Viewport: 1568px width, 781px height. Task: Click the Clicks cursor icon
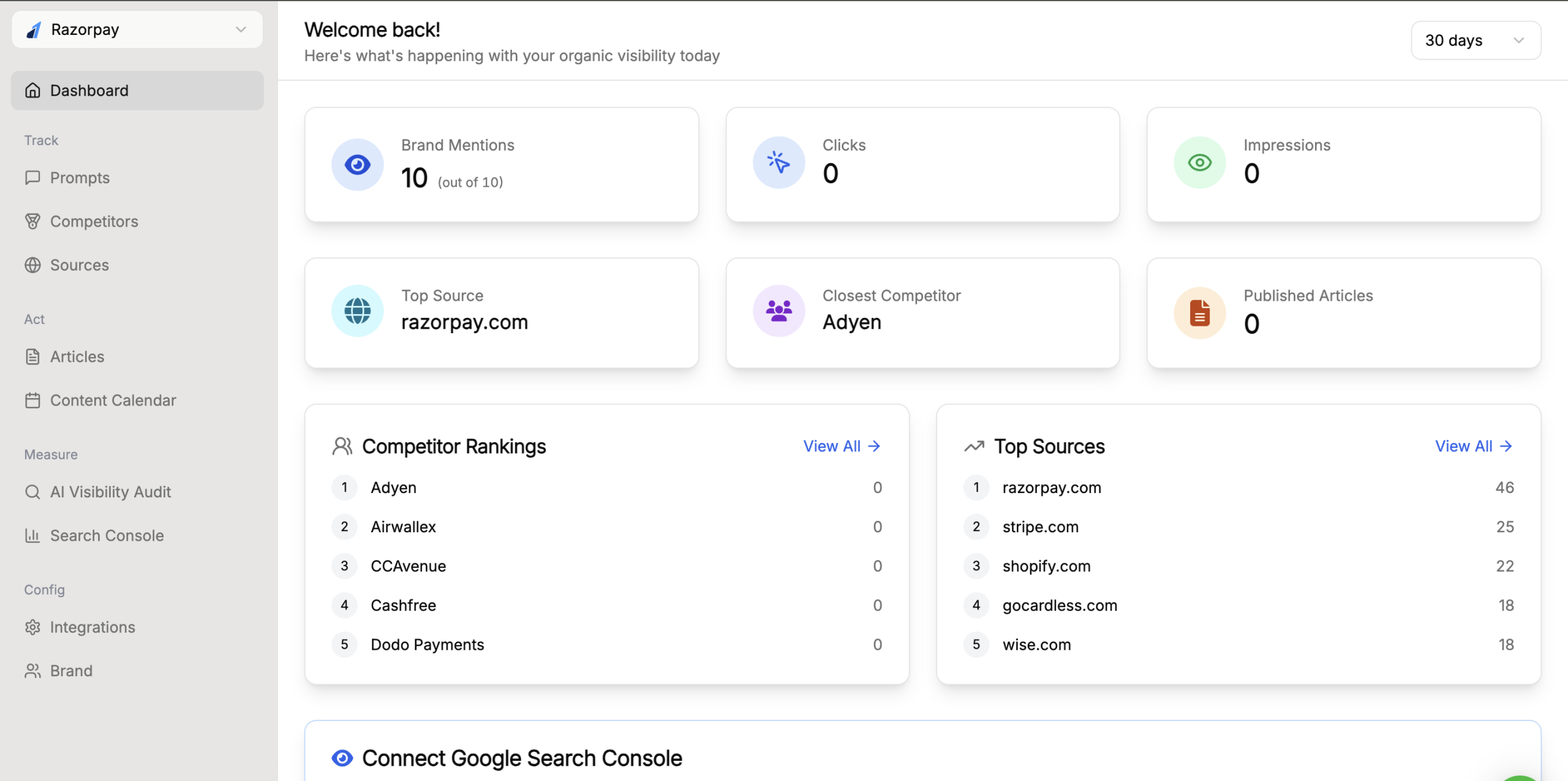(778, 162)
